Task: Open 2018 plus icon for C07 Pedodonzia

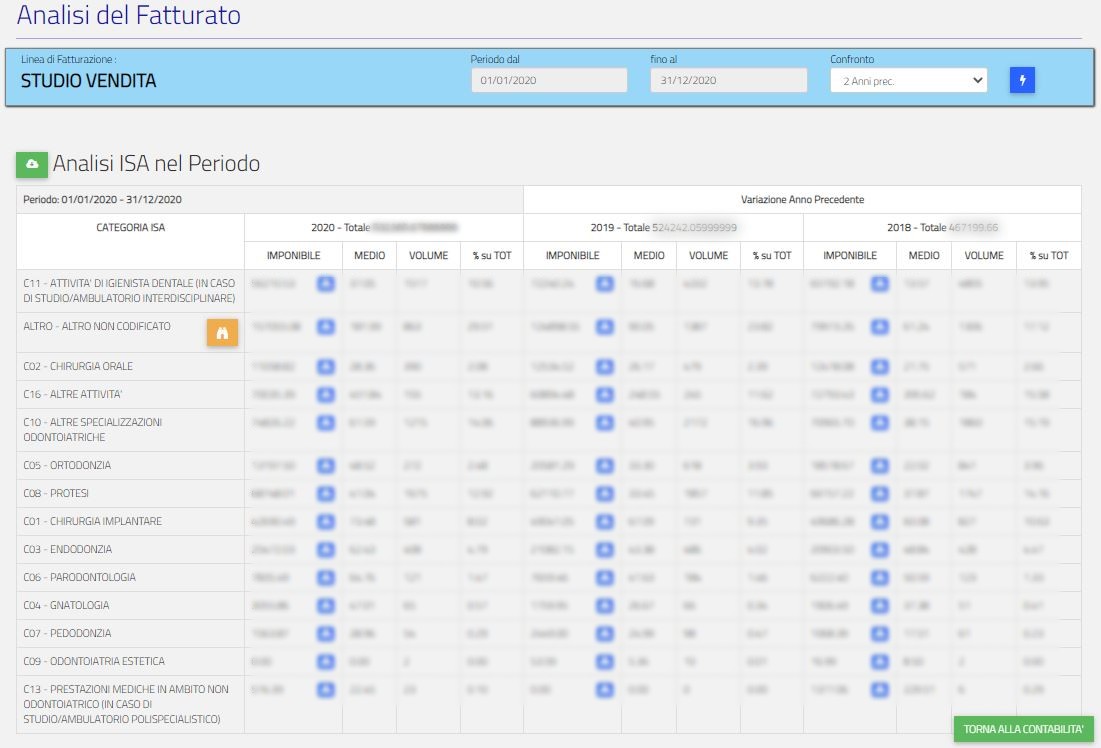Action: (879, 633)
